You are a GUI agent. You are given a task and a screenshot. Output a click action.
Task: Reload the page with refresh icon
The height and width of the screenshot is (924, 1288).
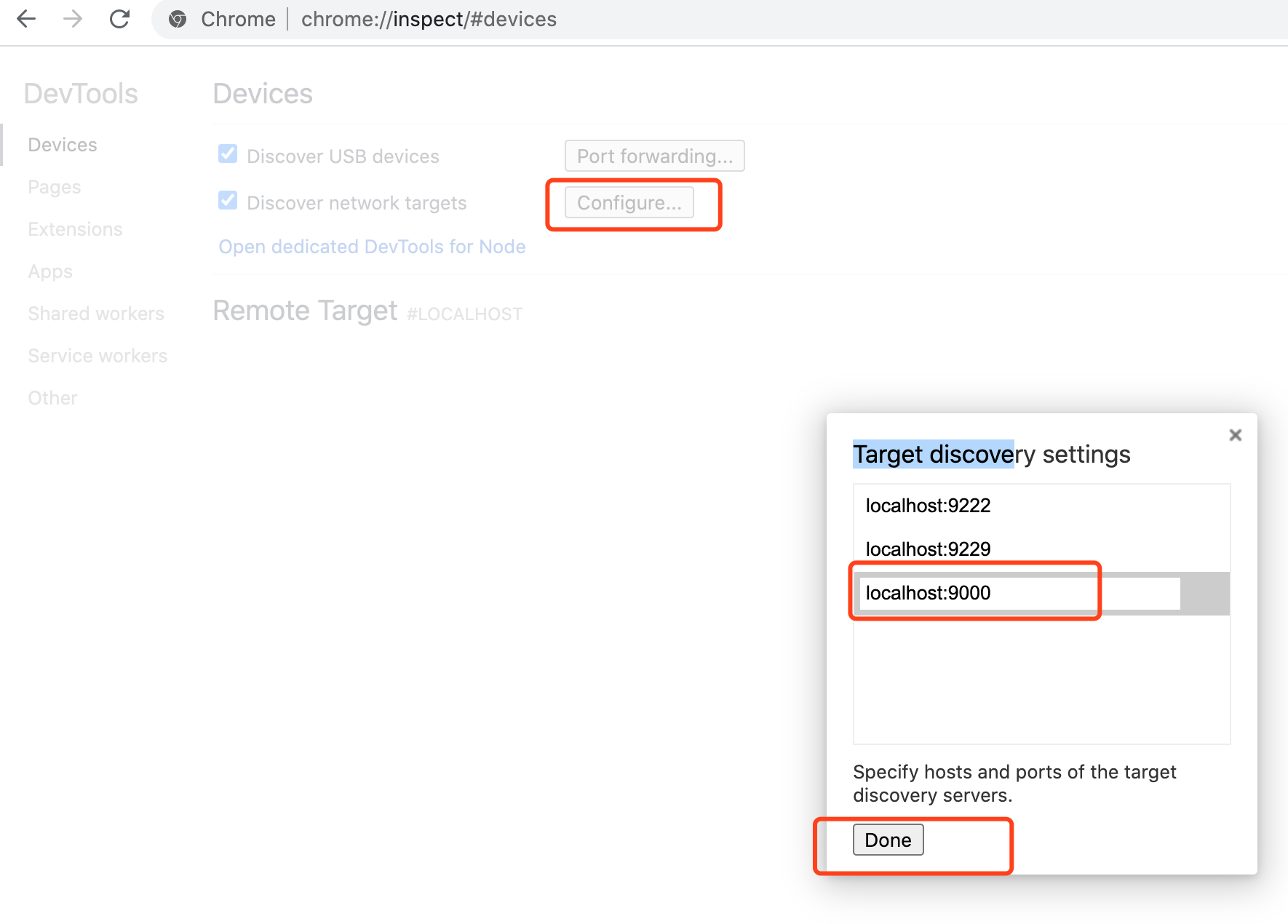[x=119, y=19]
